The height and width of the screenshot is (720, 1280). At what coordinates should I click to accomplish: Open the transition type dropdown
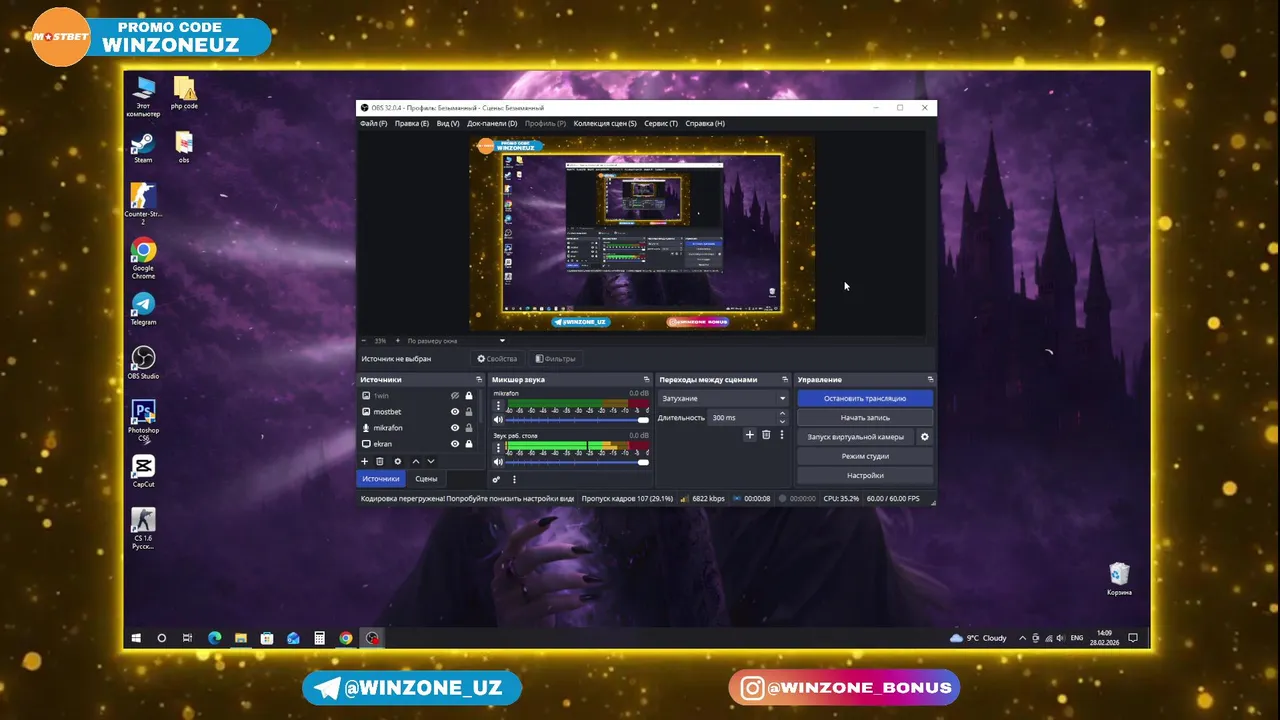point(723,398)
